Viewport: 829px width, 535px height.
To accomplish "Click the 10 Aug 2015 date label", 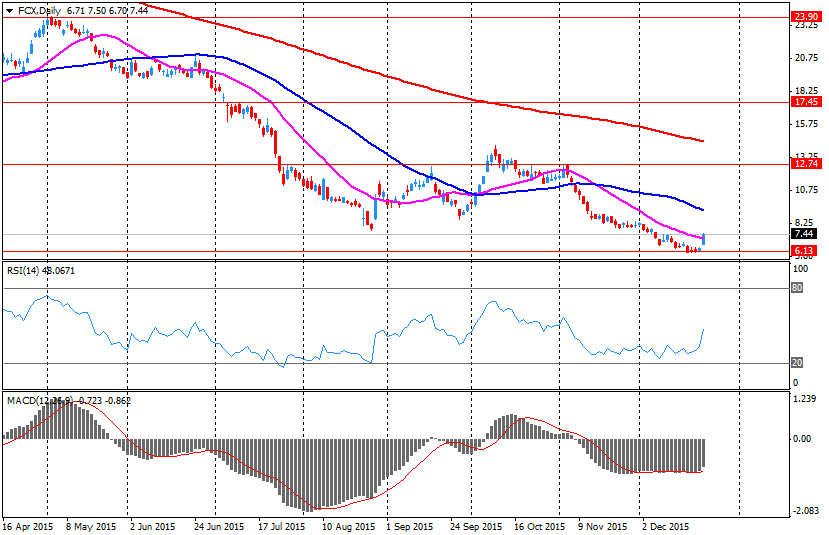I will 348,527.
